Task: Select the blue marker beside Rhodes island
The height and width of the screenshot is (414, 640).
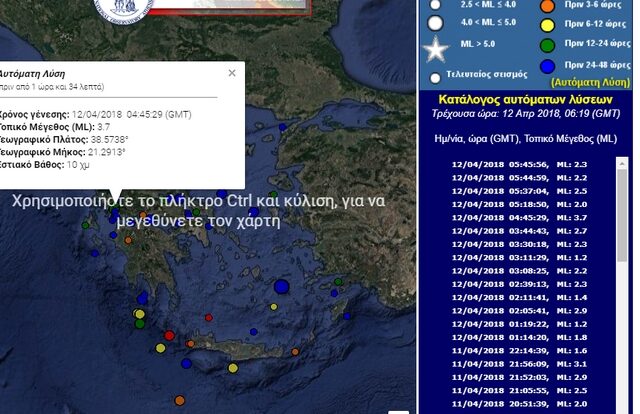Action: pyautogui.click(x=347, y=316)
